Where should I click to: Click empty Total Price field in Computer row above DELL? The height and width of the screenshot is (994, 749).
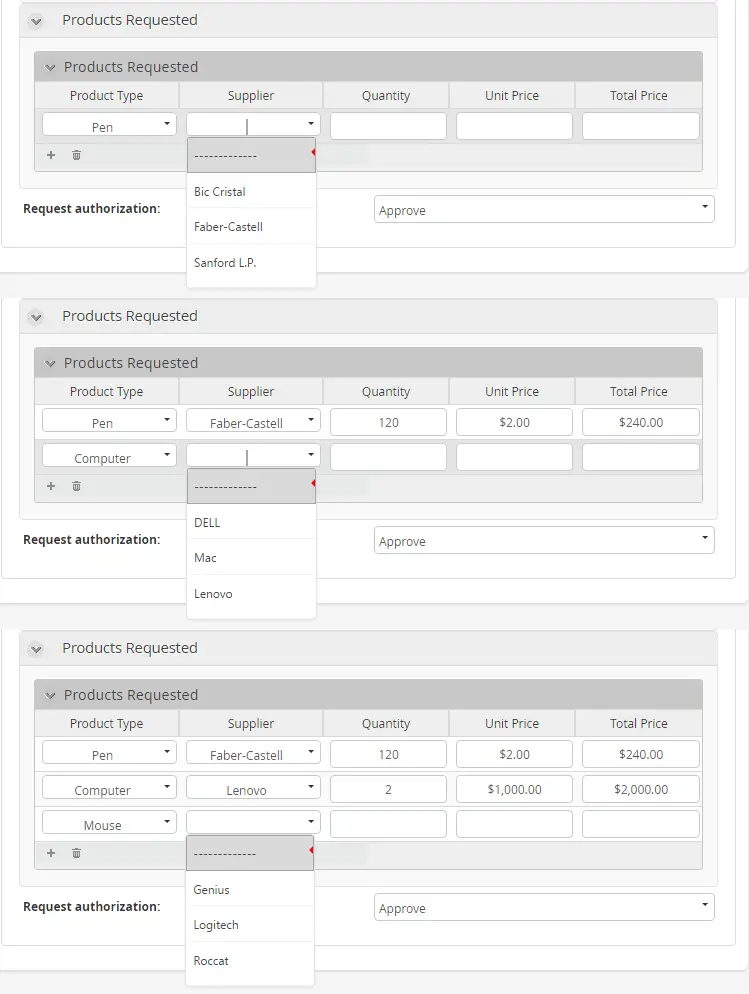pos(641,457)
